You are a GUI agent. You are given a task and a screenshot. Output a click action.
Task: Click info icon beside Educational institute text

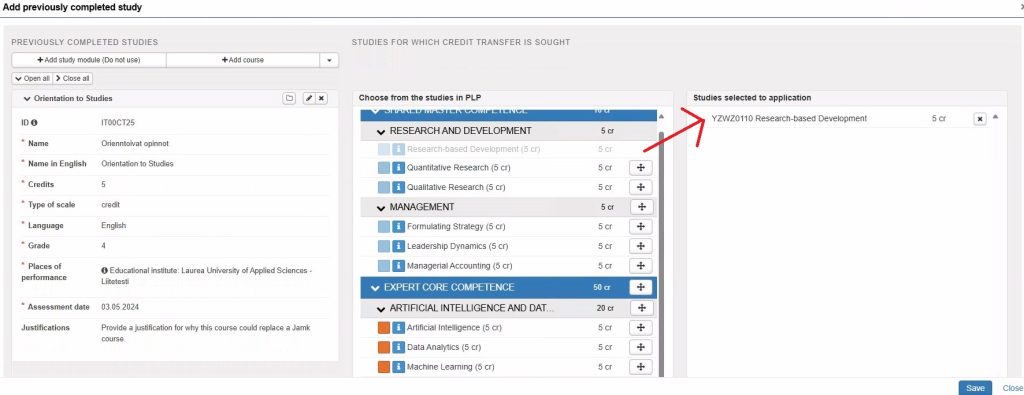(x=104, y=270)
